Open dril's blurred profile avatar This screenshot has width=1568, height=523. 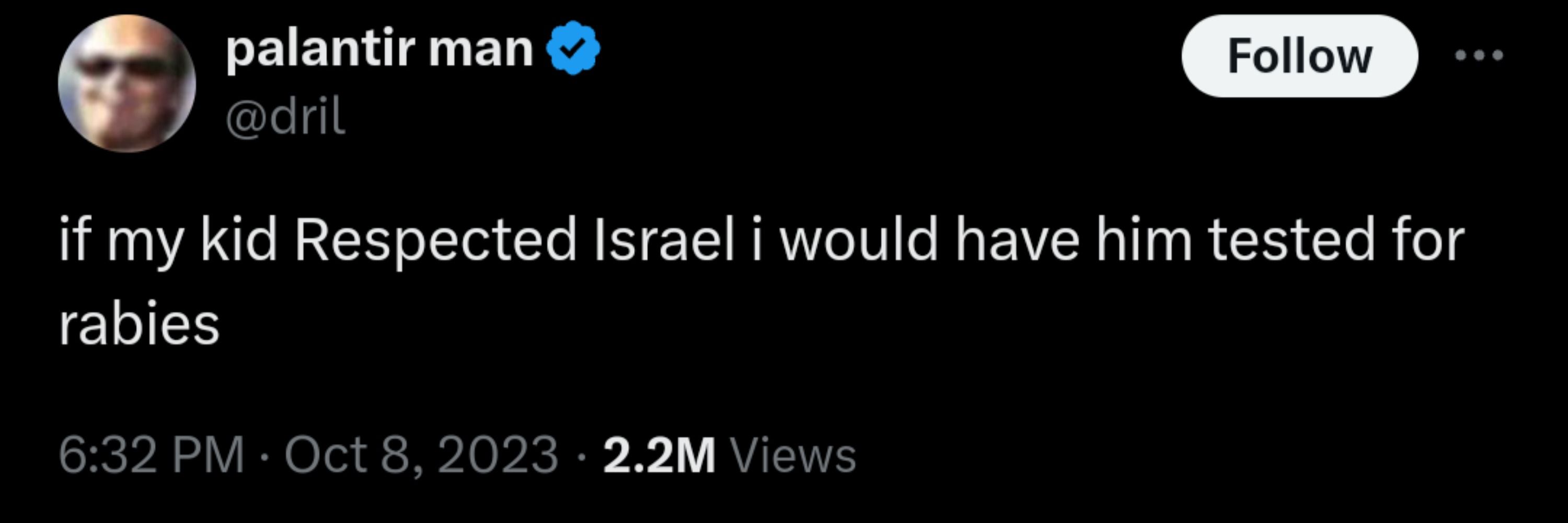point(126,83)
